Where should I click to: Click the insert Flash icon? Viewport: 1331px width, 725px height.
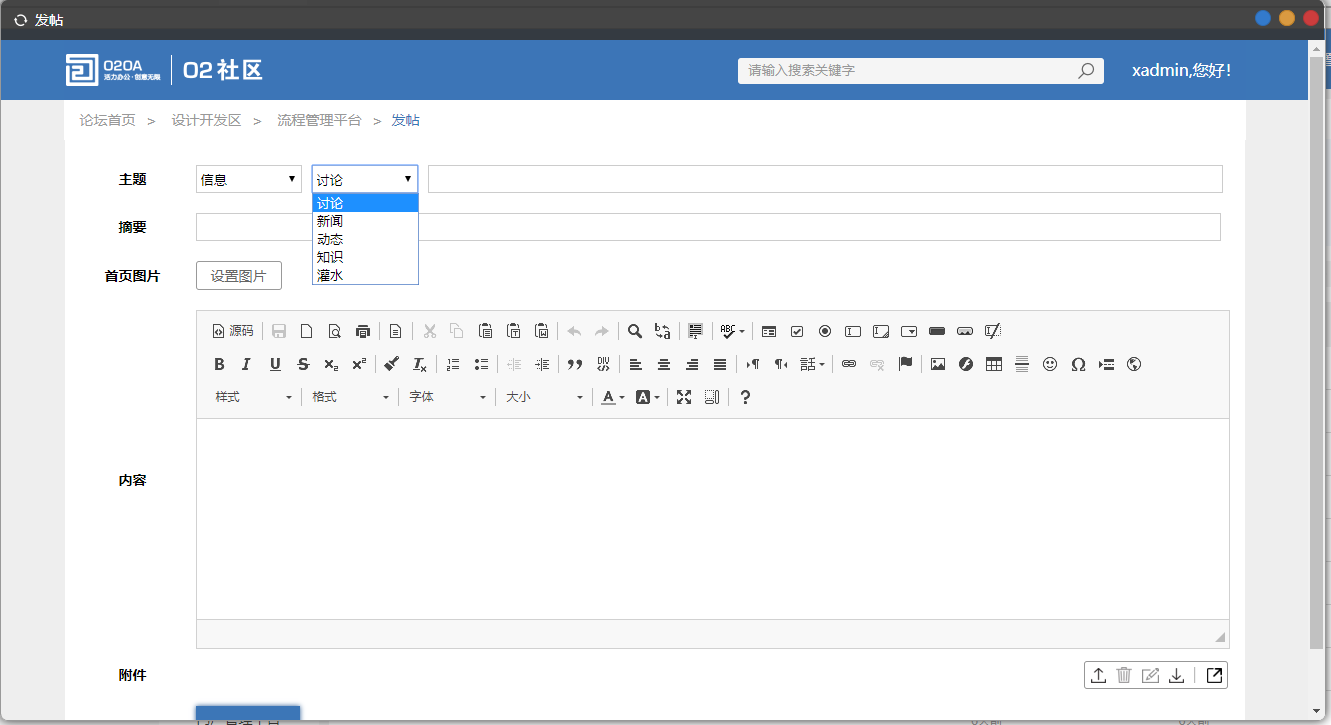tap(966, 364)
